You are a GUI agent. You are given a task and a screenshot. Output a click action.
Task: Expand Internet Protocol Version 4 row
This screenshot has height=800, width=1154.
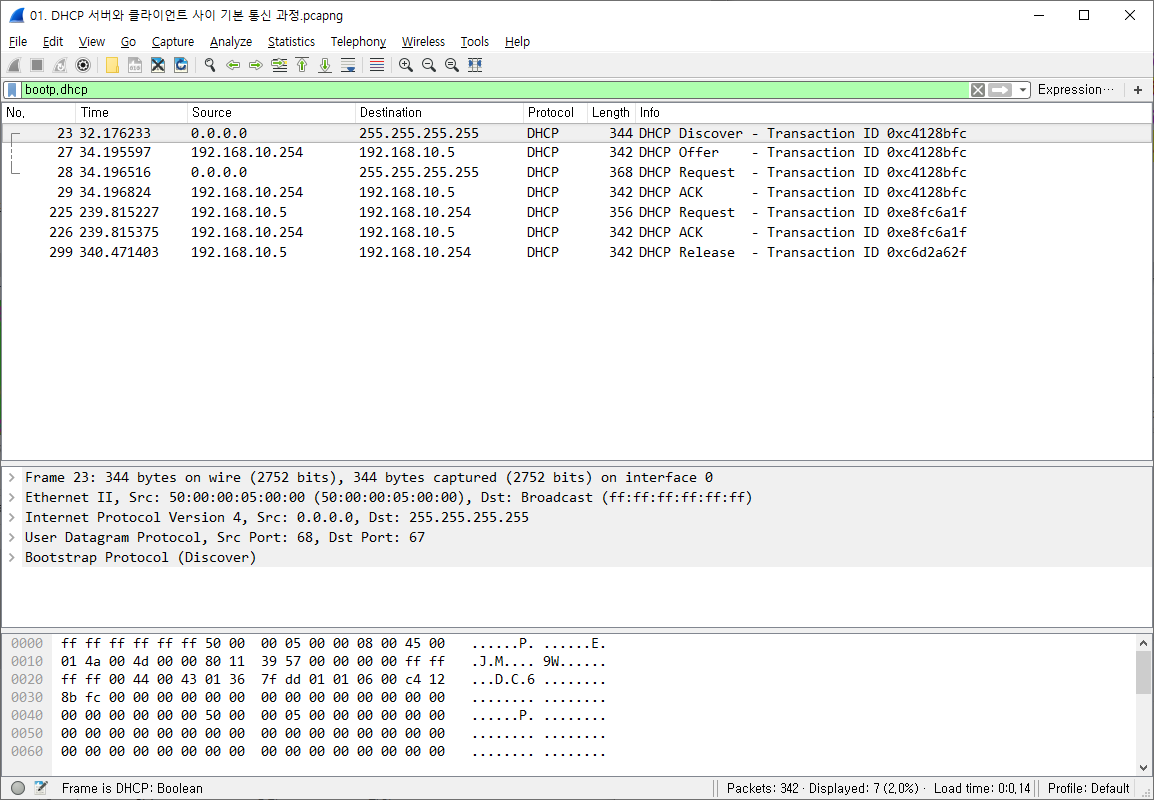(12, 517)
